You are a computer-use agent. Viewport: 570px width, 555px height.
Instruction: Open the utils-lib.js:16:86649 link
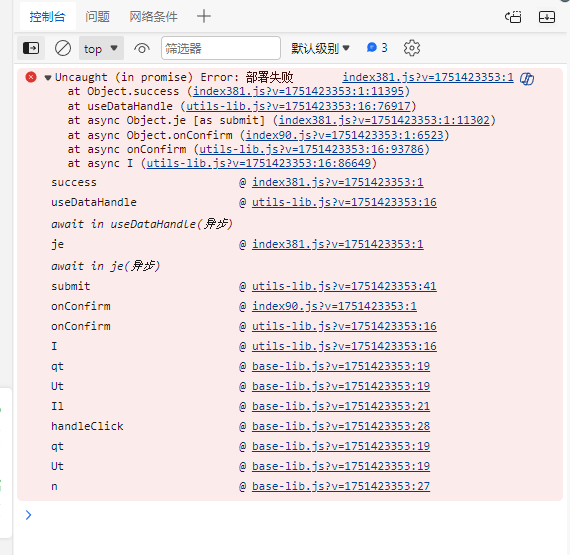[258, 163]
